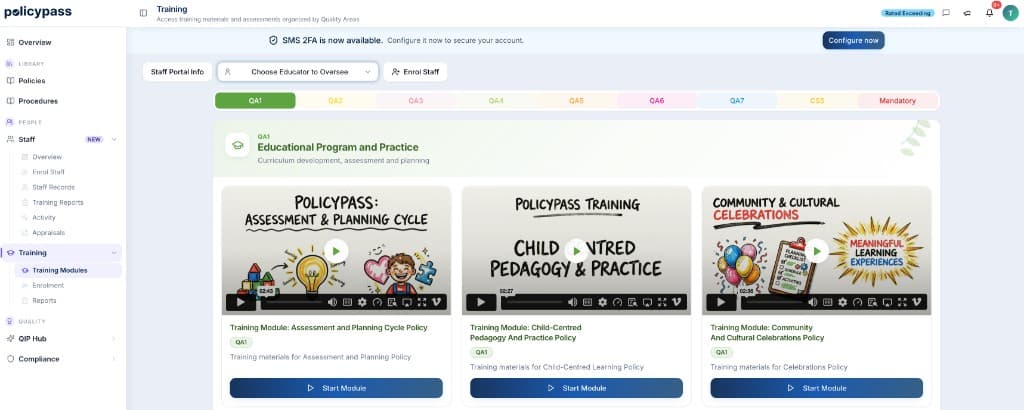Viewport: 1024px width, 410px height.
Task: Enter fullscreen on Child-Centred Pedagogy video
Action: click(x=662, y=302)
